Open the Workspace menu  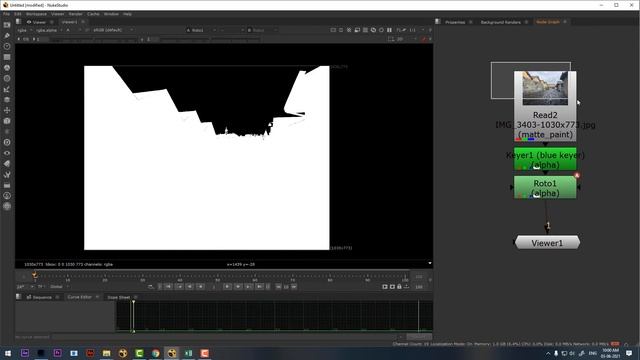pos(36,14)
